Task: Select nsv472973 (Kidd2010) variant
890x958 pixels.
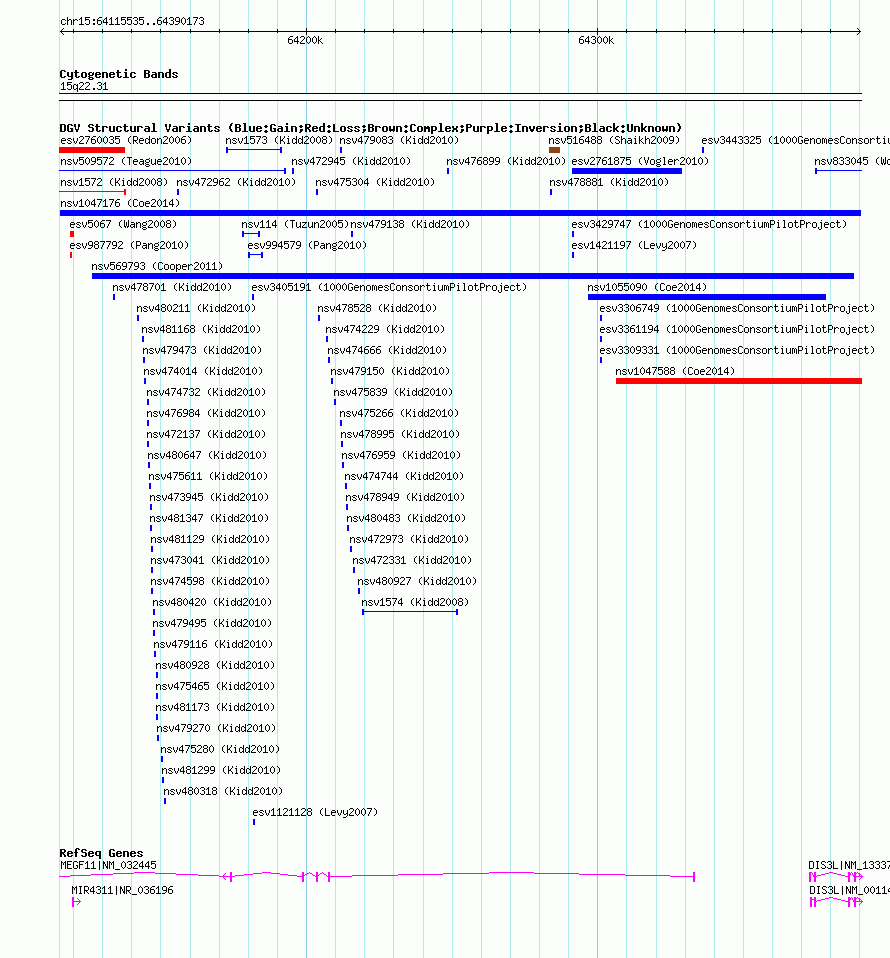Action: click(x=409, y=539)
